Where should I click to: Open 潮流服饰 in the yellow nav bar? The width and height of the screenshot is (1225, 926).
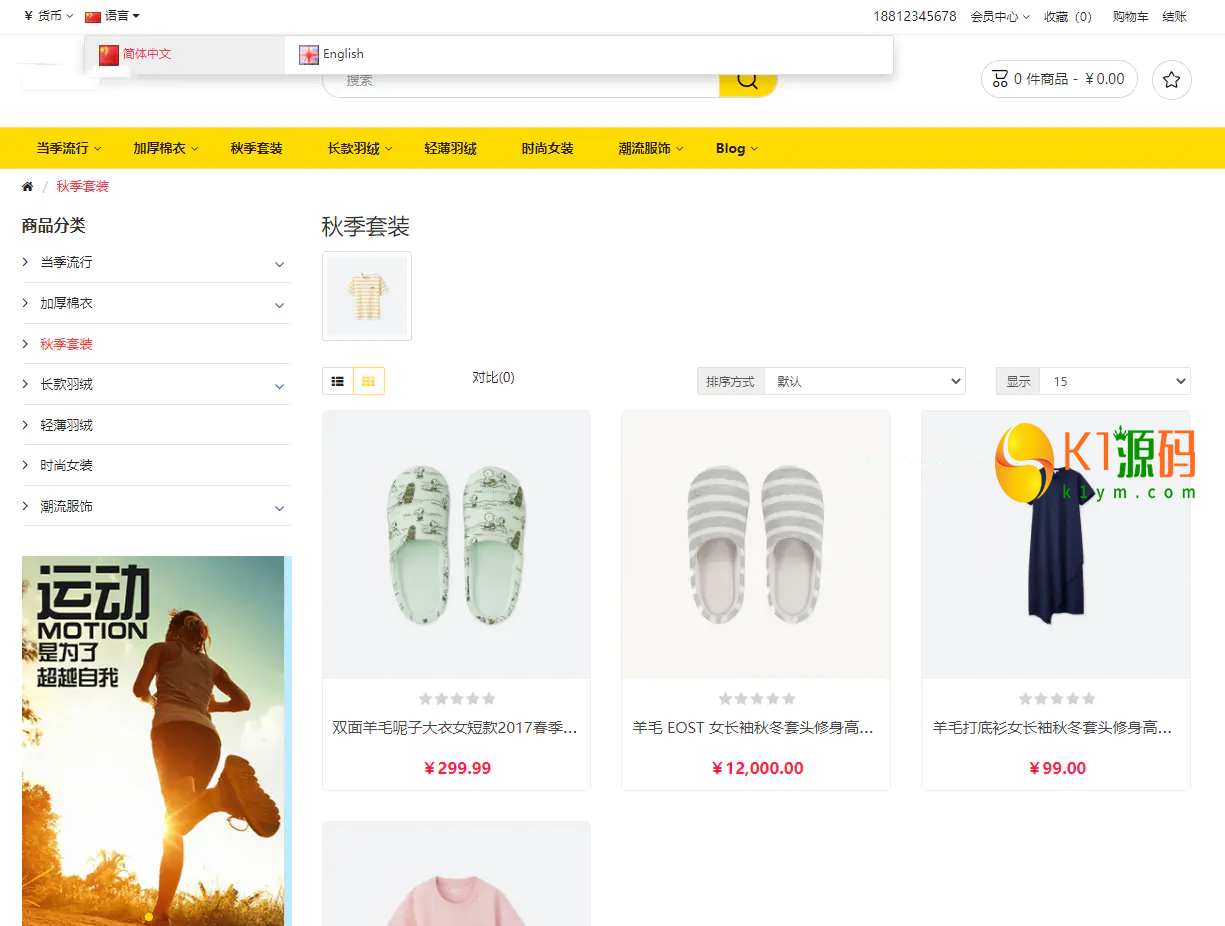click(650, 149)
